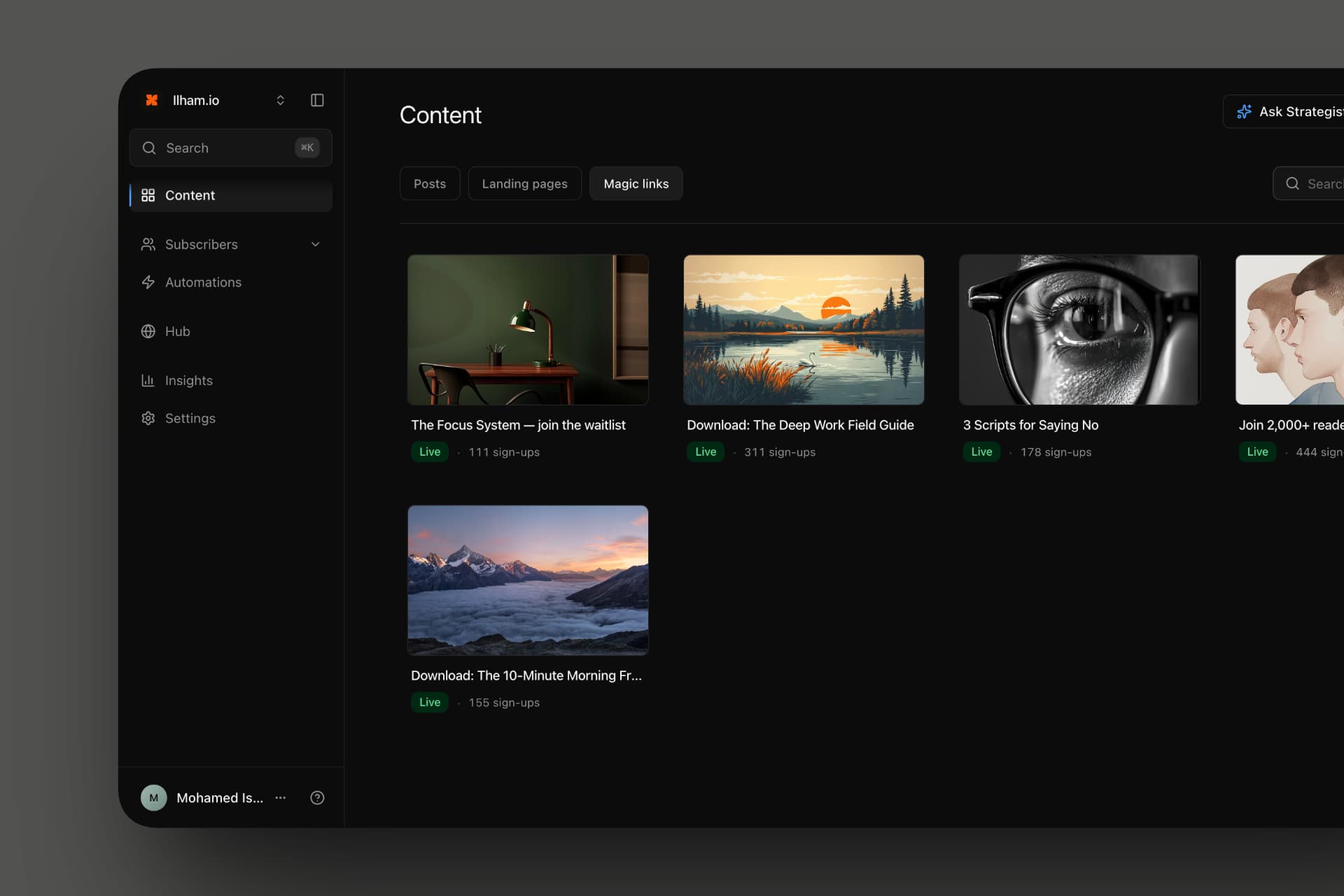Click the Automations lightning bolt icon
Image resolution: width=1344 pixels, height=896 pixels.
tap(148, 282)
